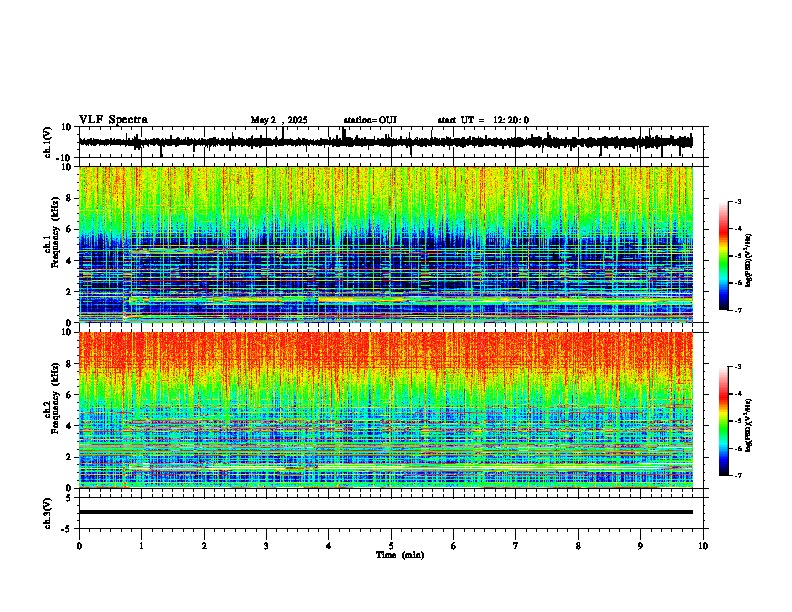Image resolution: width=792 pixels, height=612 pixels.
Task: Click the 'ch.1(V)' waveform axis label
Action: point(48,142)
